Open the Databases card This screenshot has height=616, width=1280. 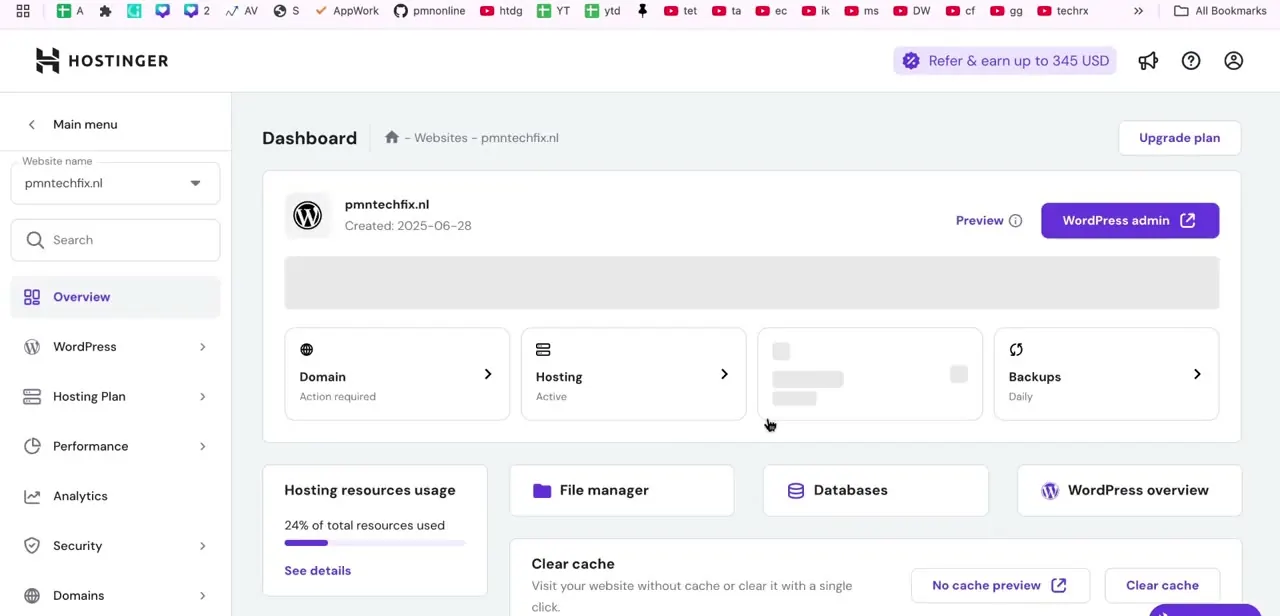876,491
